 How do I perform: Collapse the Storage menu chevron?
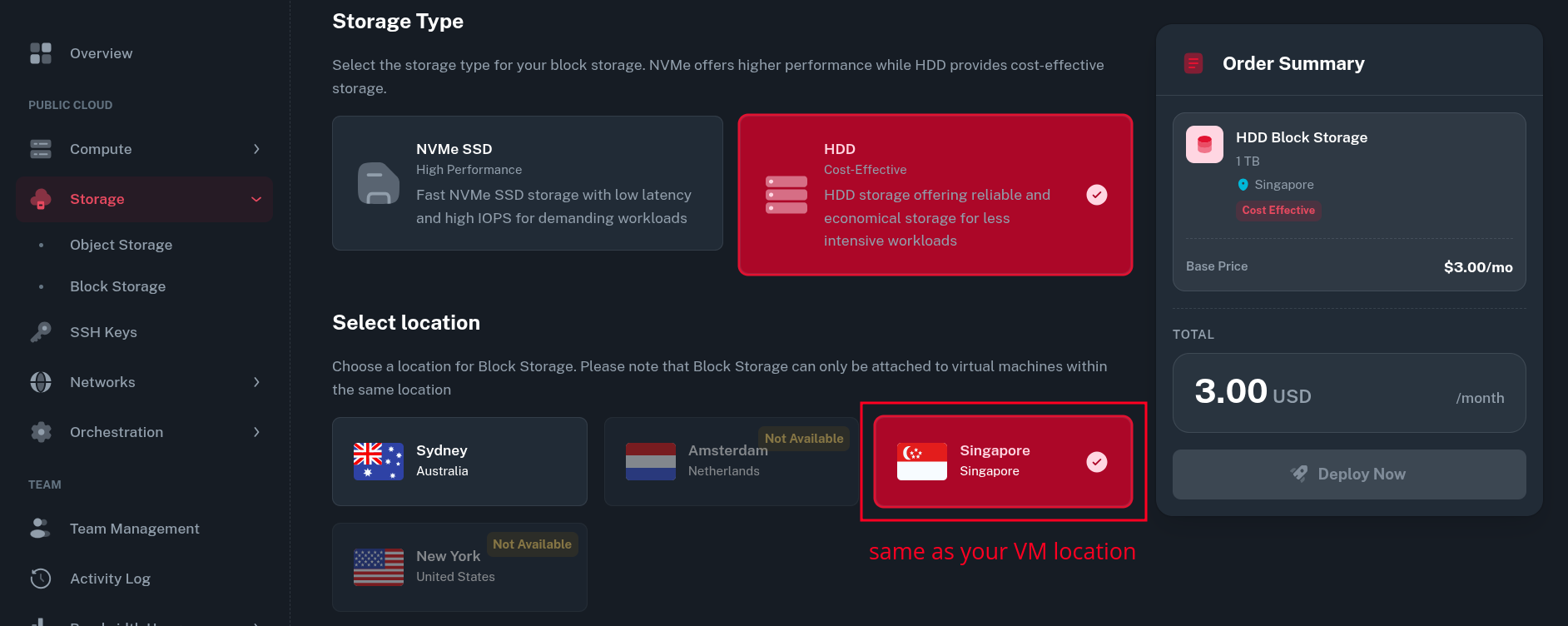[256, 199]
